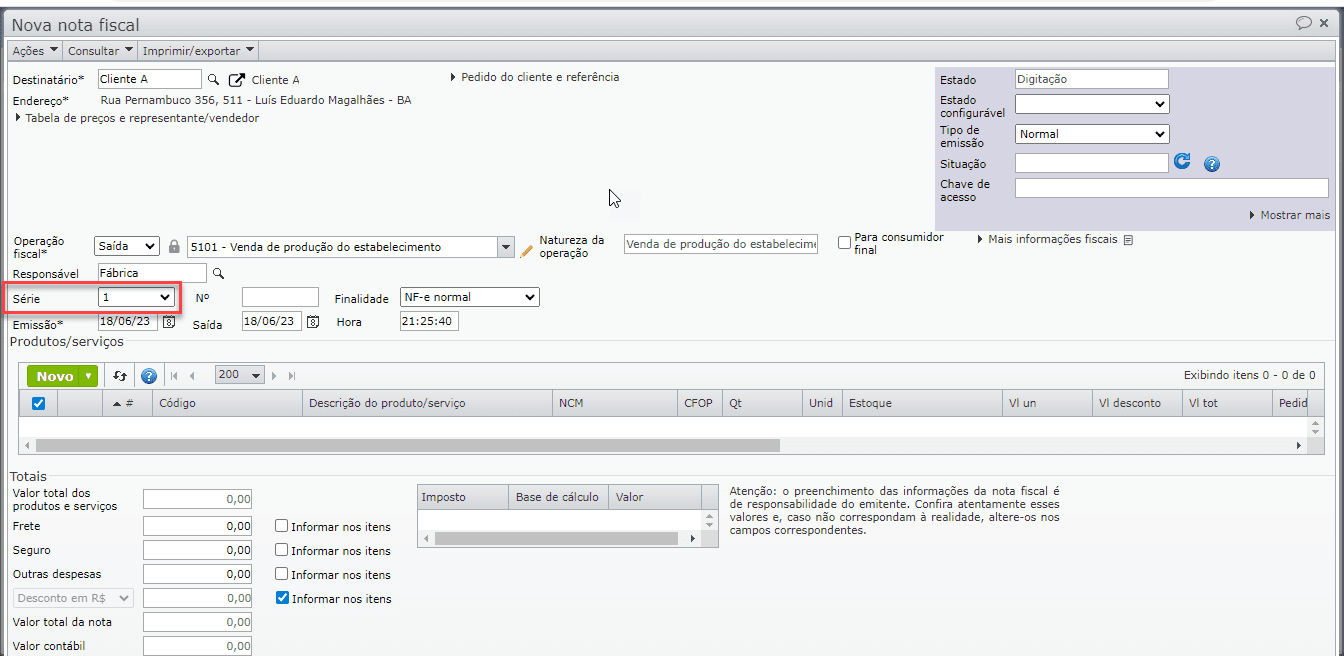Go to previous page of product items
This screenshot has width=1344, height=656.
click(192, 376)
